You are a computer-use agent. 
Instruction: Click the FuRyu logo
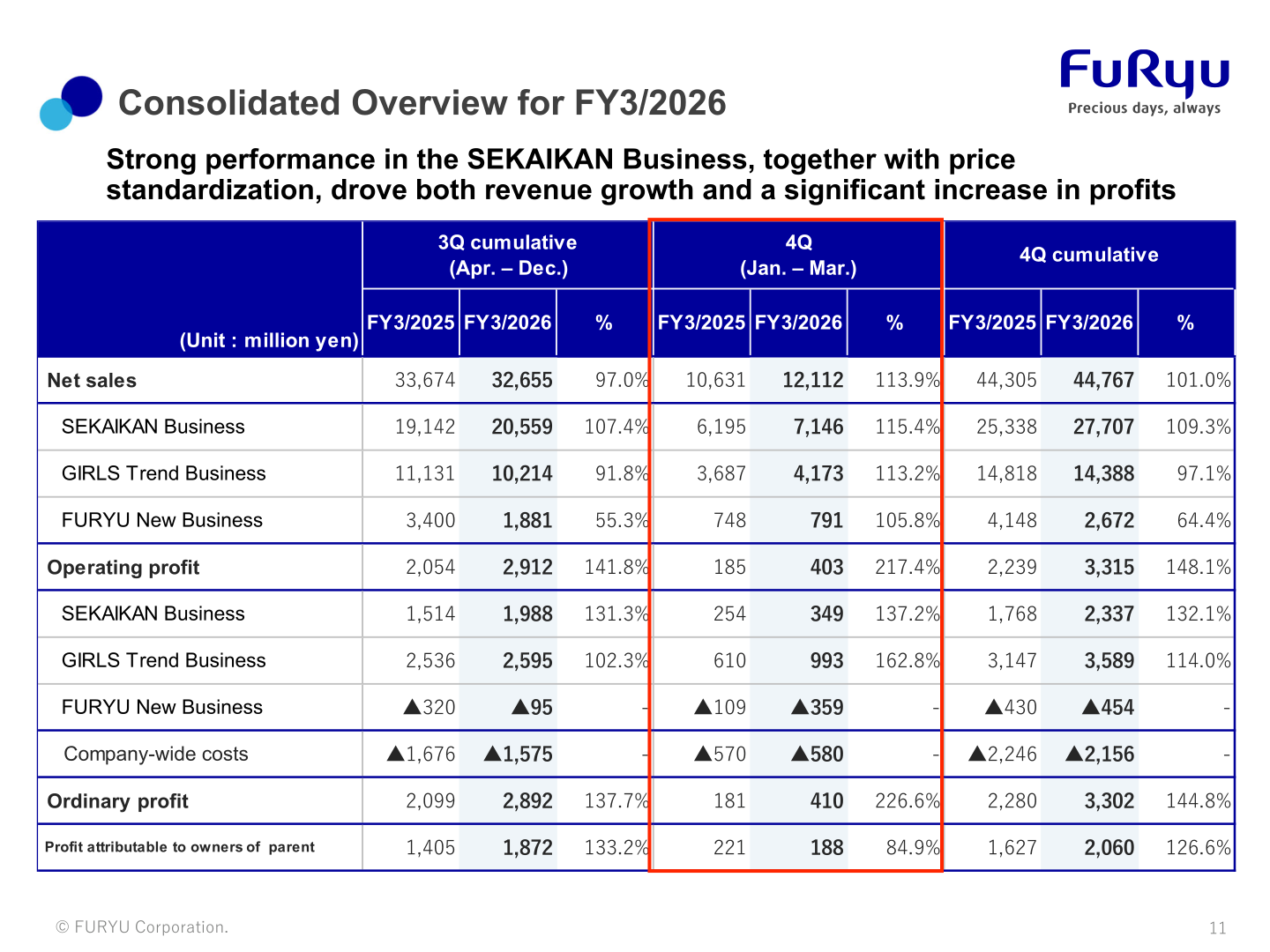[1144, 73]
